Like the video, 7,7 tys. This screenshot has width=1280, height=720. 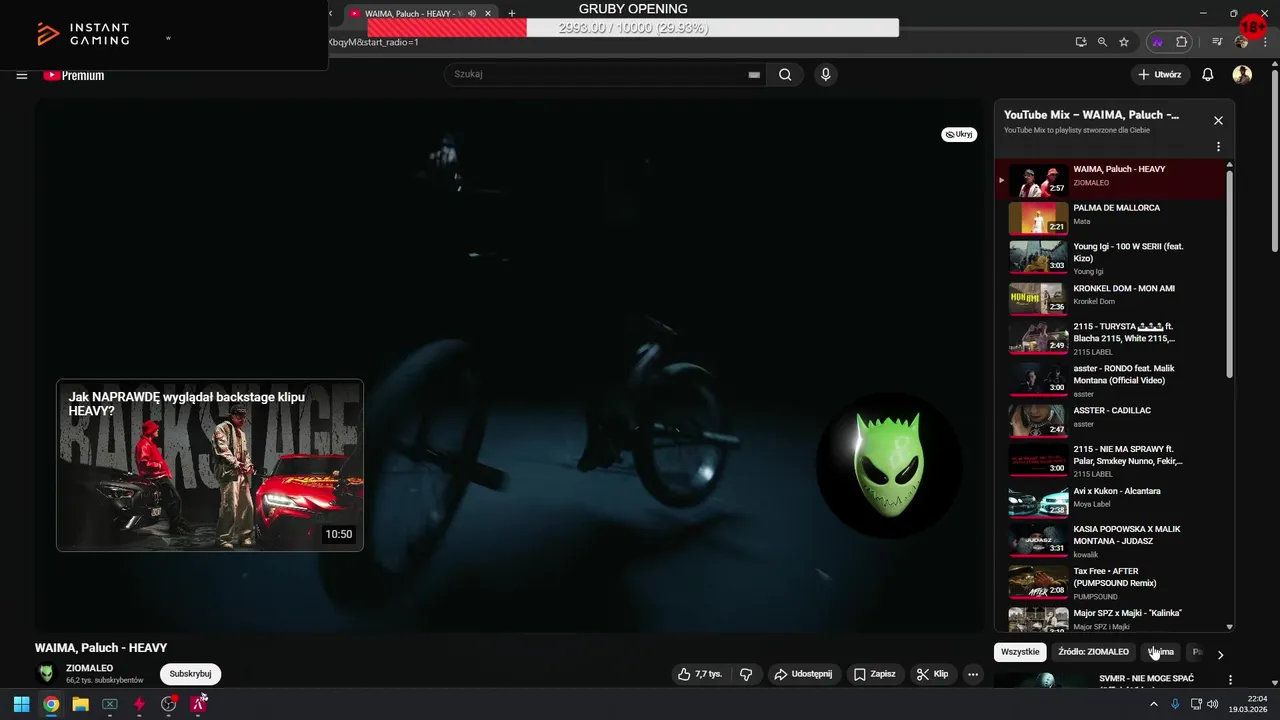point(700,674)
